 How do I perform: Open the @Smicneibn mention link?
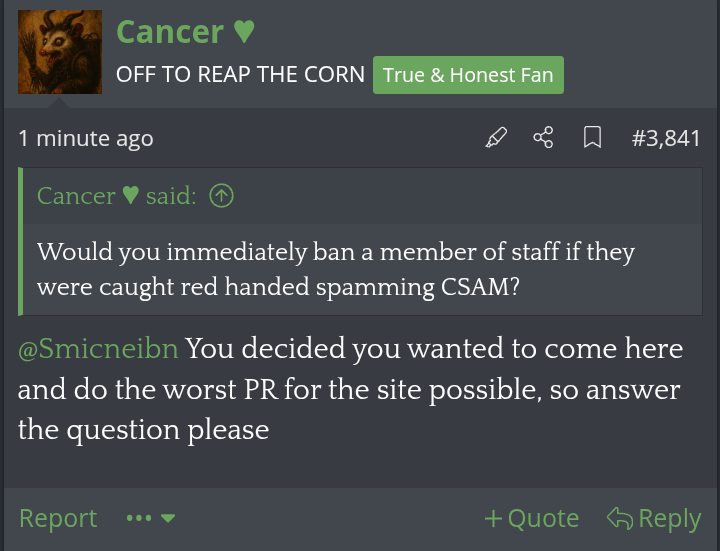[98, 350]
